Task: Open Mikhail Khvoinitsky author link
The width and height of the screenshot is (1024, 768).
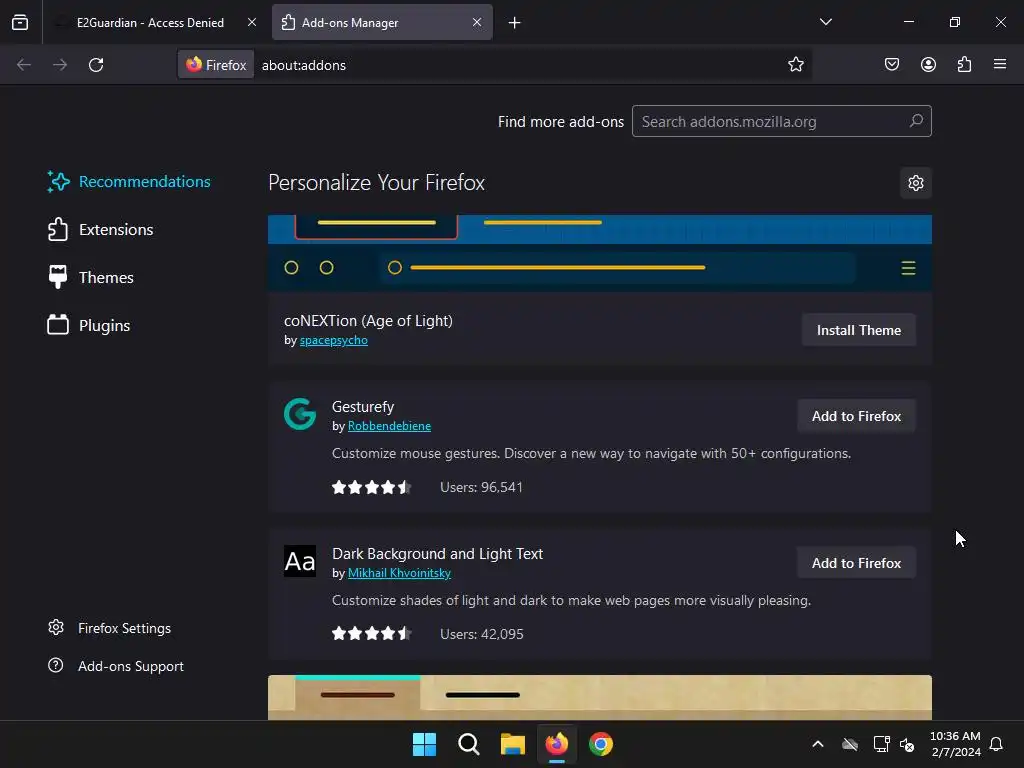Action: (399, 573)
